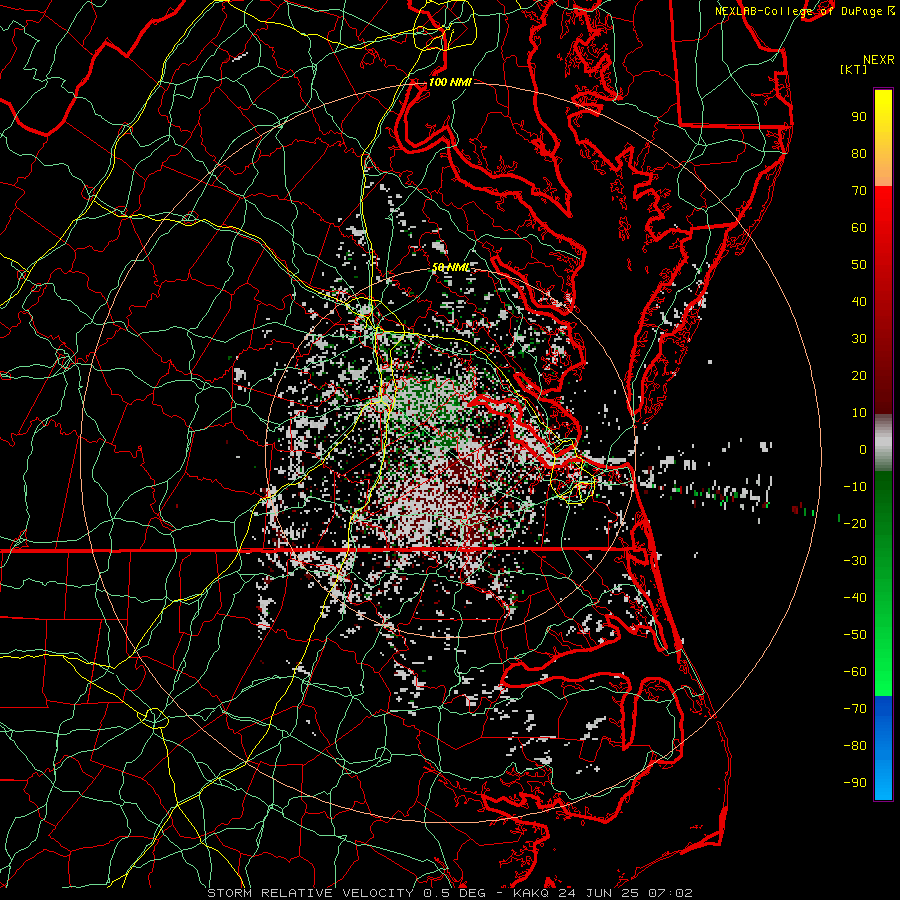Click the "80" value on the velocity scale
This screenshot has width=900, height=900.
point(859,153)
